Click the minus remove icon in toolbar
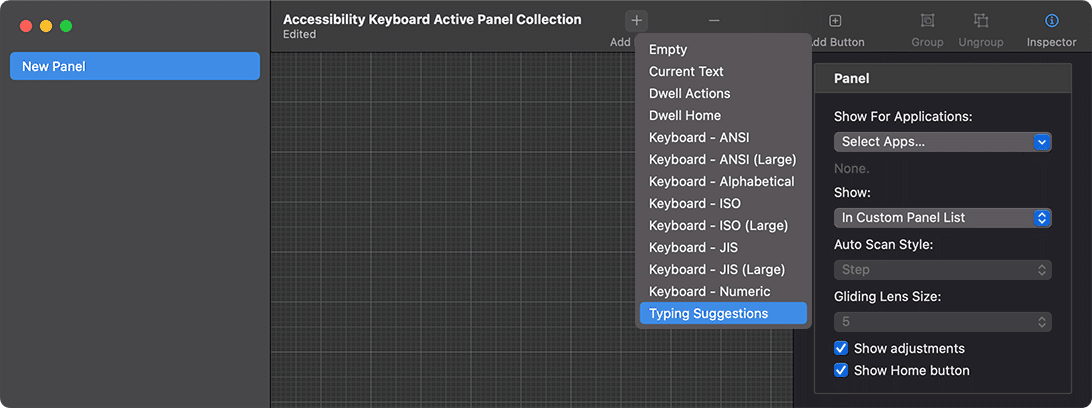1092x408 pixels. (x=714, y=21)
